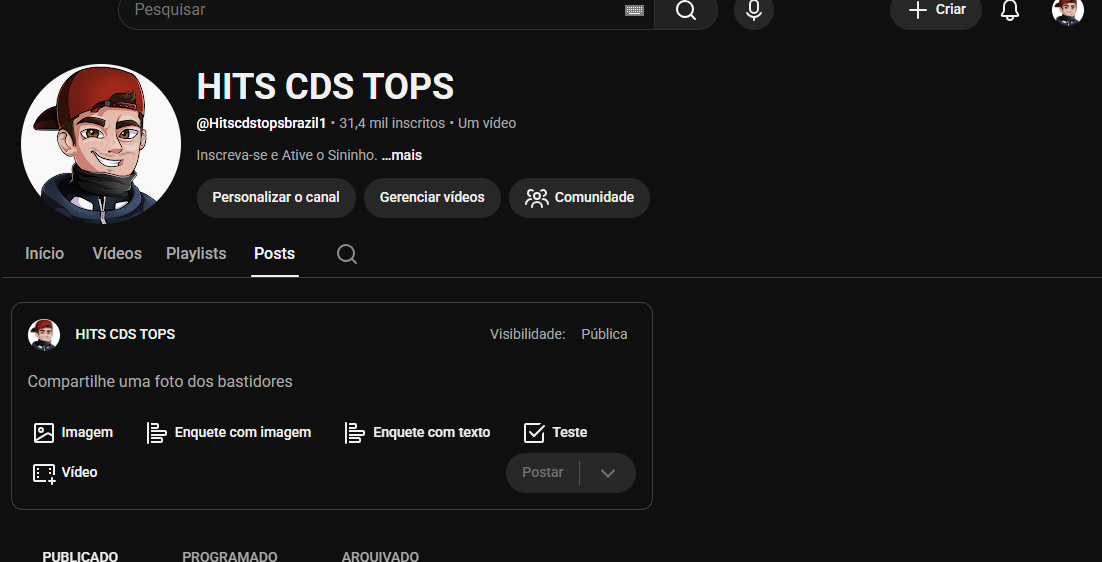Viewport: 1102px width, 562px height.
Task: Attach a Vídeo to the post
Action: coord(65,473)
